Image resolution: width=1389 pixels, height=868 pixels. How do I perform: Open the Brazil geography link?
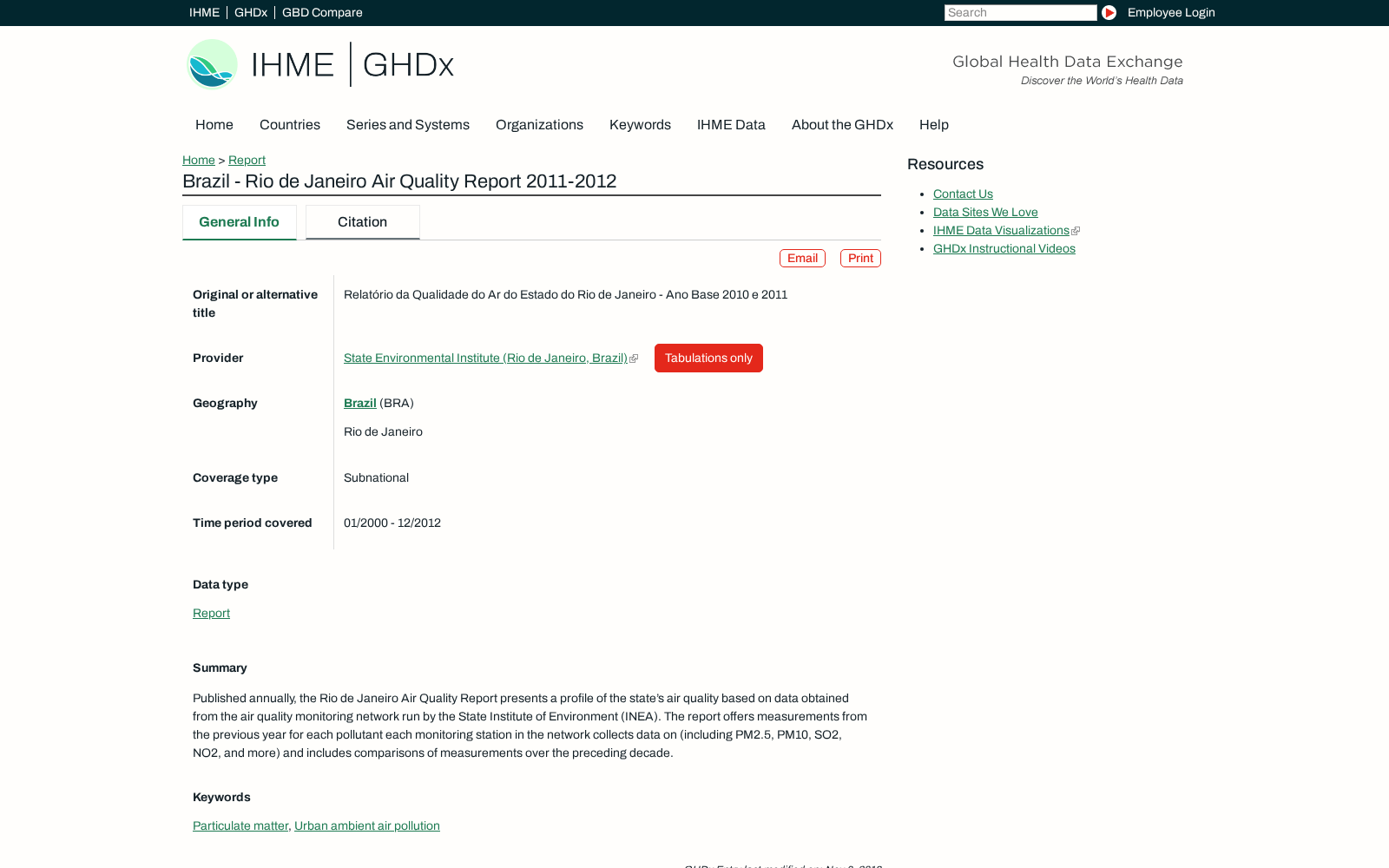(360, 403)
